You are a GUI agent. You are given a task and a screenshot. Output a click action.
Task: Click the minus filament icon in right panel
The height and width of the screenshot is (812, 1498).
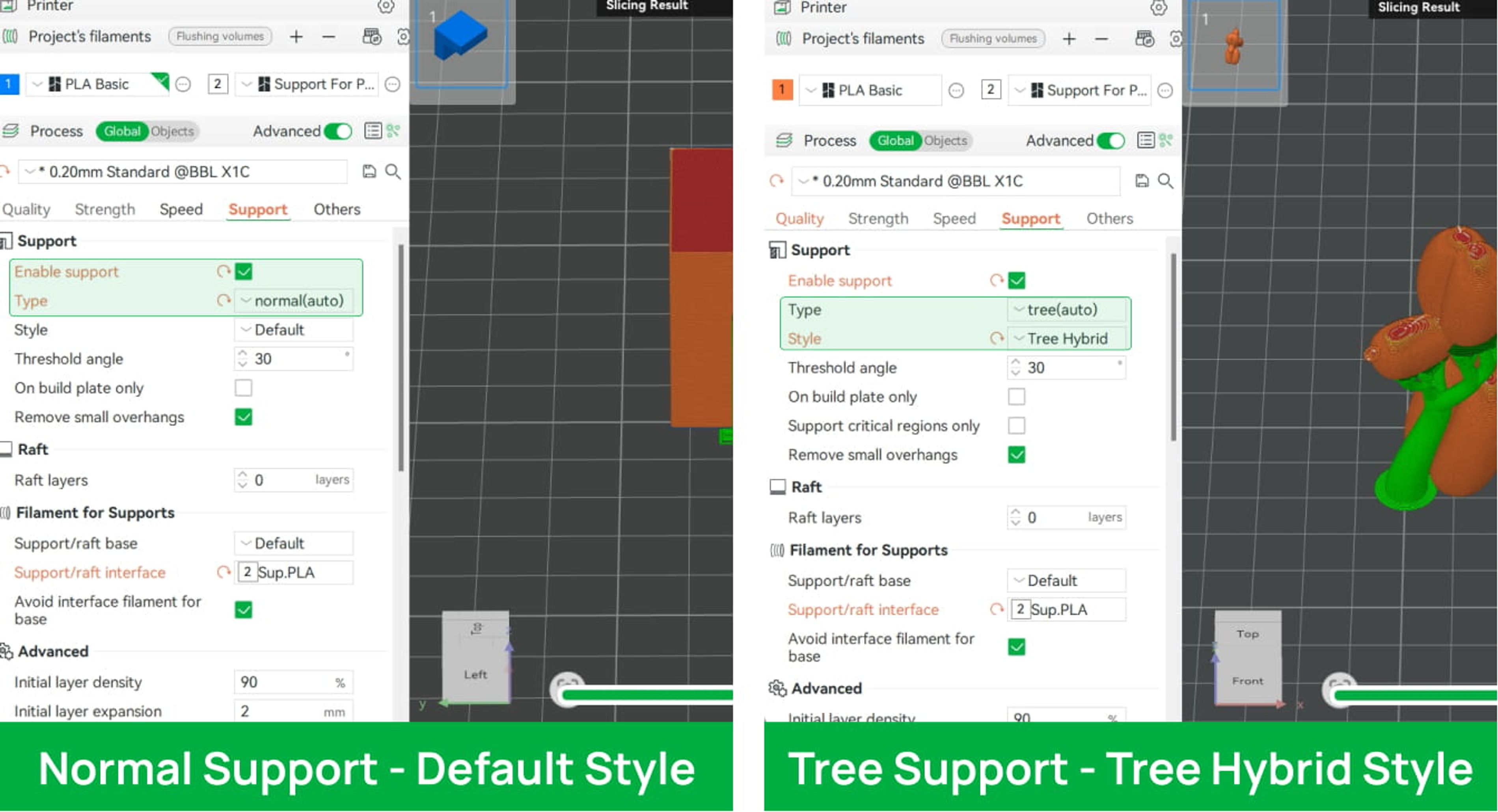[x=1101, y=39]
